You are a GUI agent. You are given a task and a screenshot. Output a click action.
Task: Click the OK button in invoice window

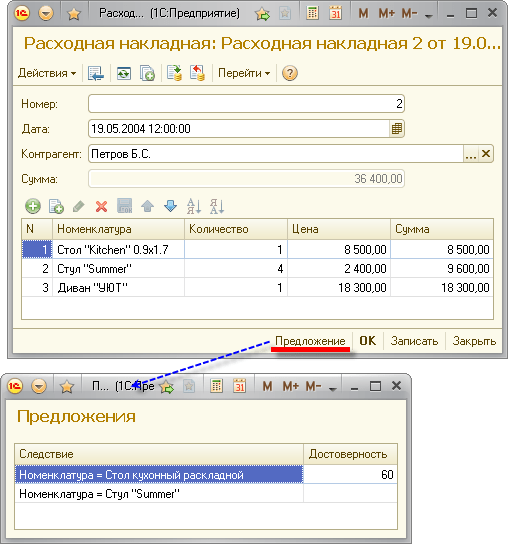pyautogui.click(x=367, y=341)
